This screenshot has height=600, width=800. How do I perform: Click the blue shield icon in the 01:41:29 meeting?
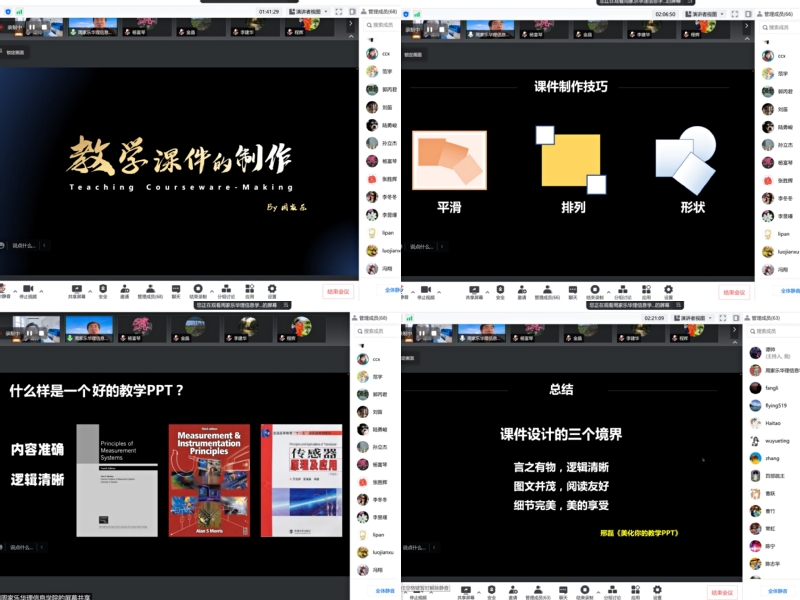click(x=8, y=11)
